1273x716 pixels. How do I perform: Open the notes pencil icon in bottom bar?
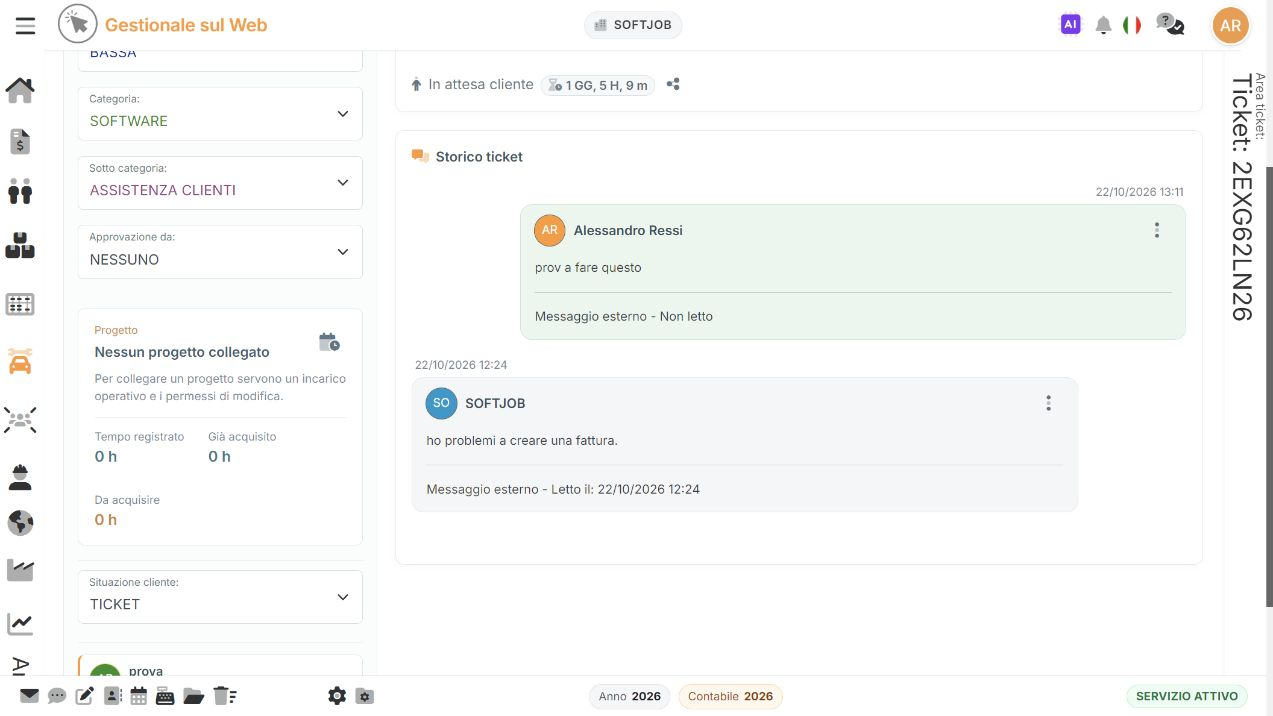85,696
